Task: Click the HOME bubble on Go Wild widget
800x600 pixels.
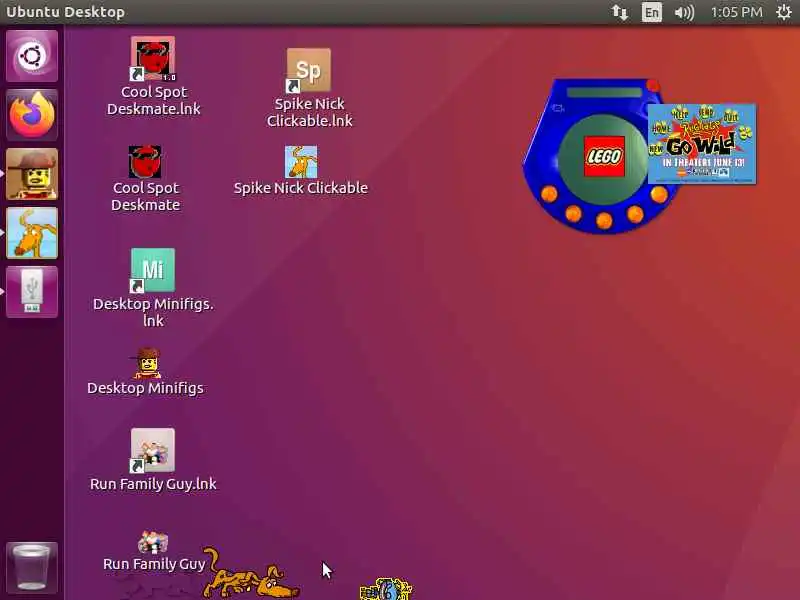Action: (x=661, y=129)
